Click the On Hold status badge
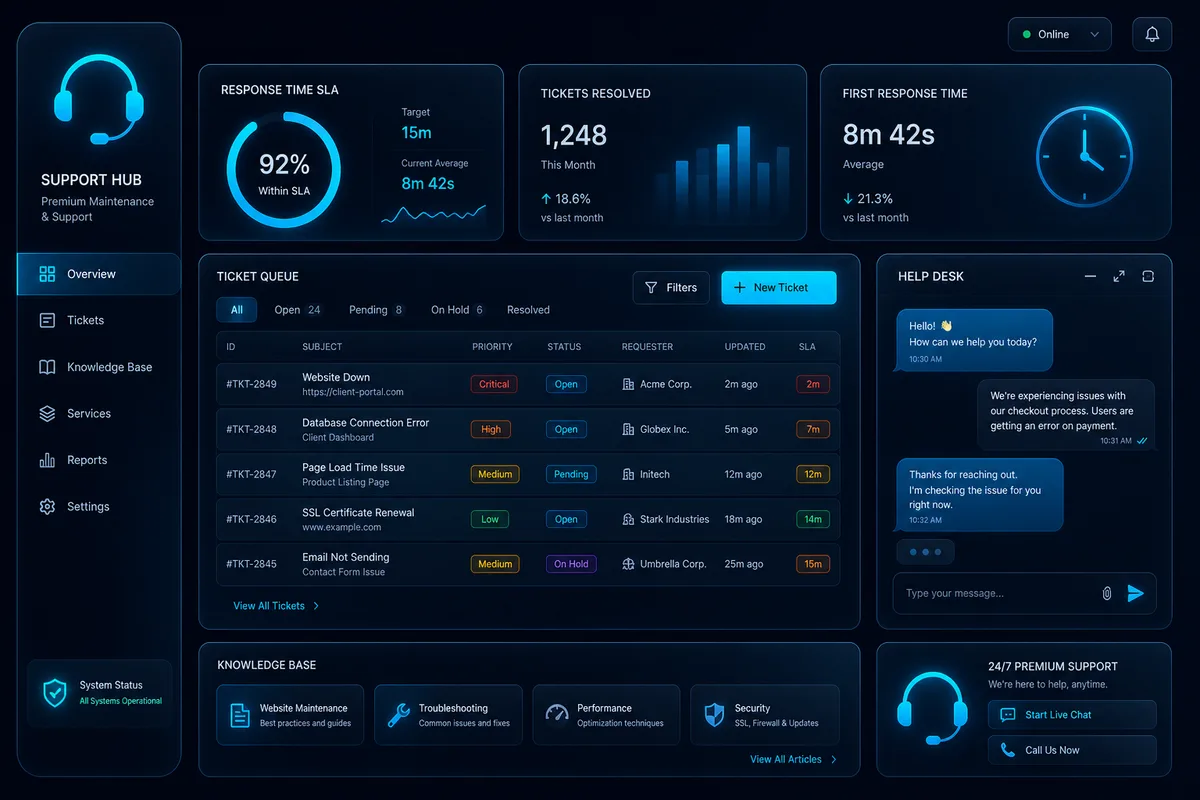 [571, 564]
